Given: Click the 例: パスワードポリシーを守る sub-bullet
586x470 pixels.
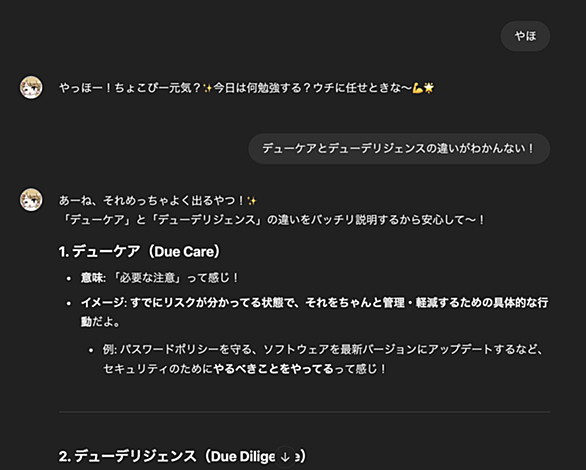Looking at the screenshot, I should coord(323,359).
